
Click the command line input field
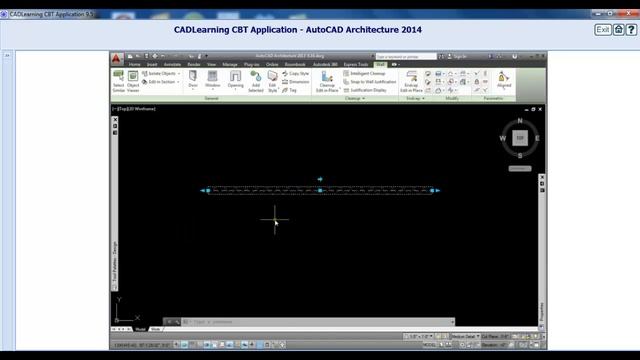point(318,322)
